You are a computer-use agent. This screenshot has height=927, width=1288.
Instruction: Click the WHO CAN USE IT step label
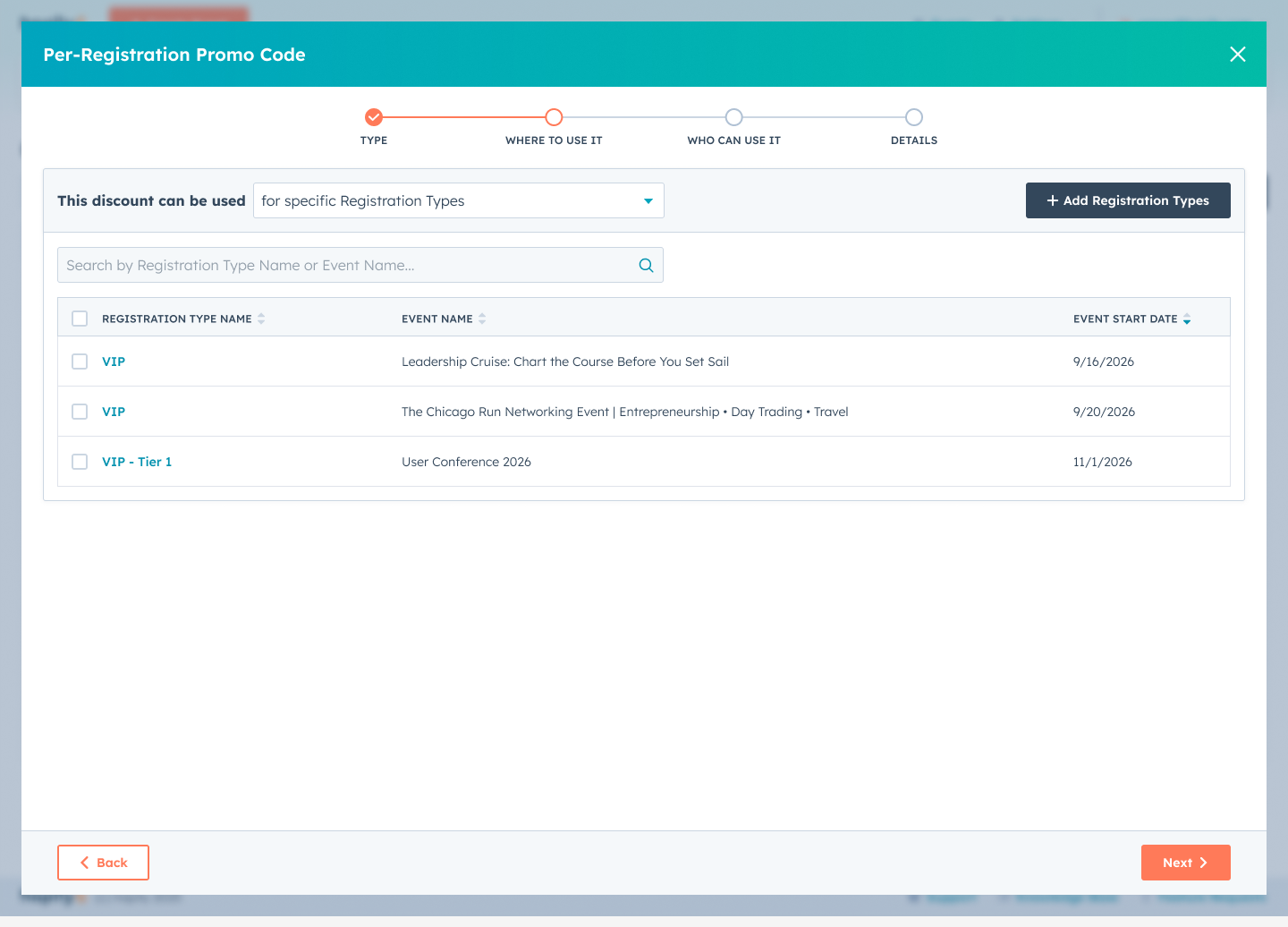733,140
